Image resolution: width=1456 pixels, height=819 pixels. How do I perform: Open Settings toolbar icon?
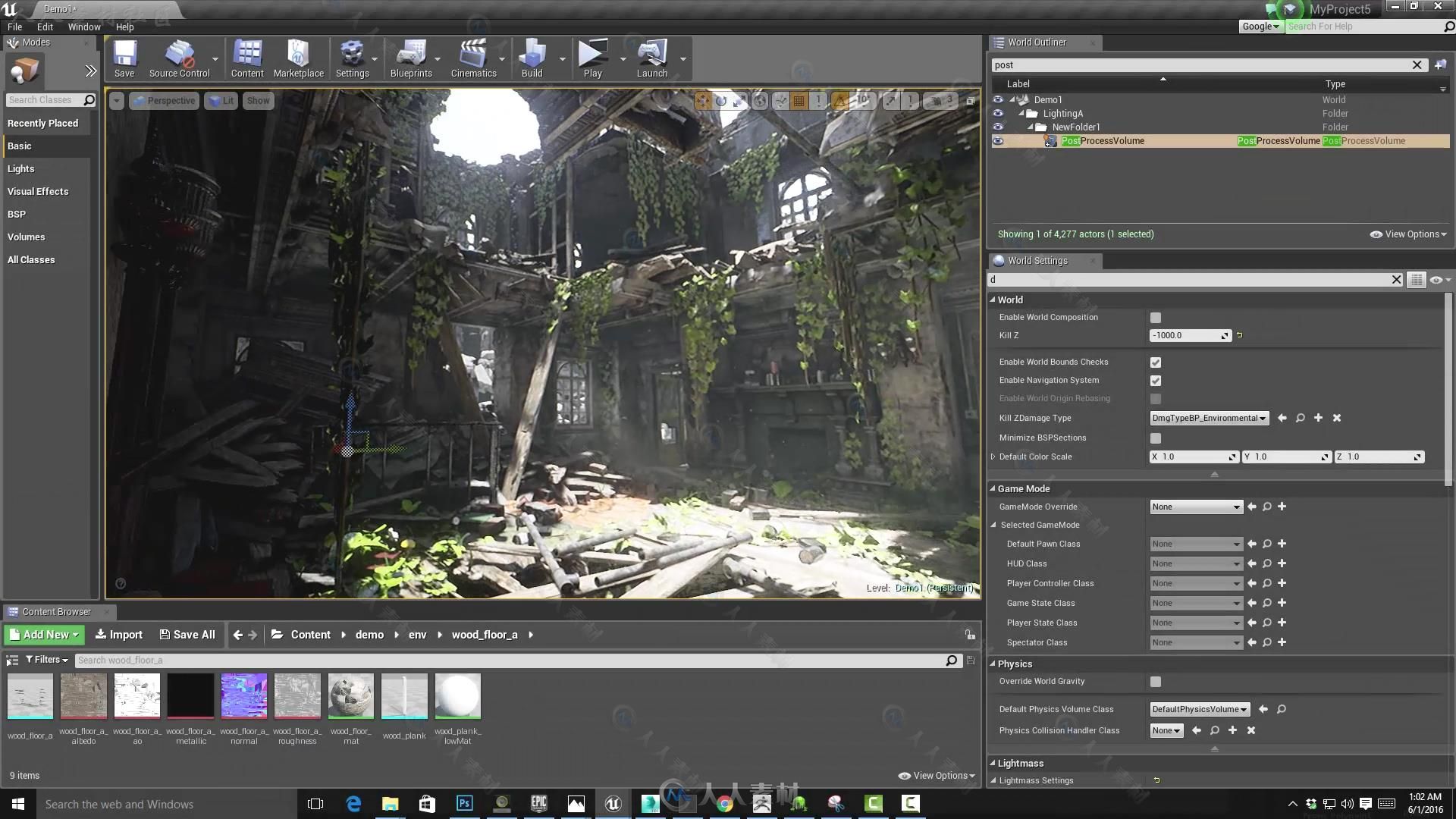point(352,58)
